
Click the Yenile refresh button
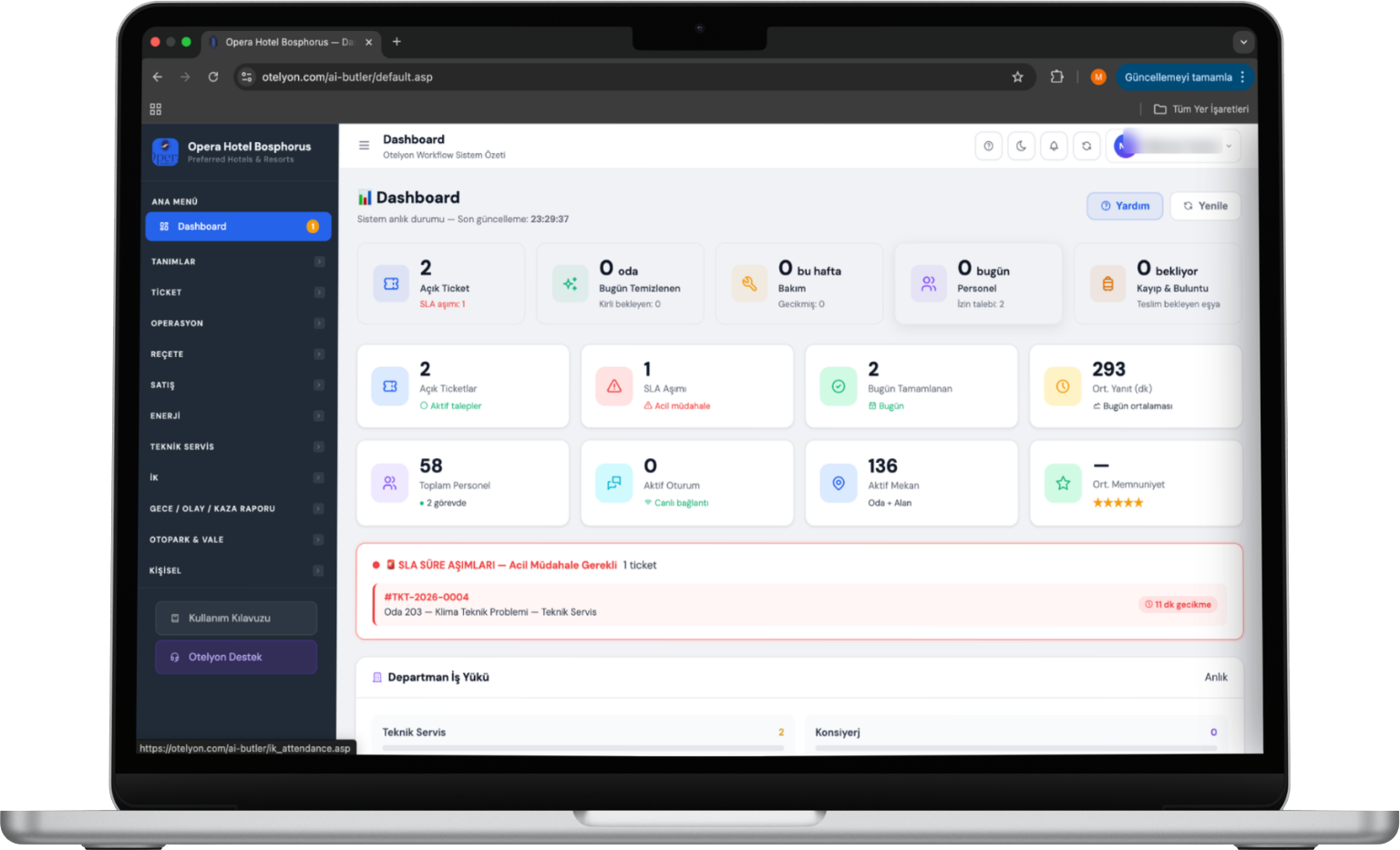1205,206
